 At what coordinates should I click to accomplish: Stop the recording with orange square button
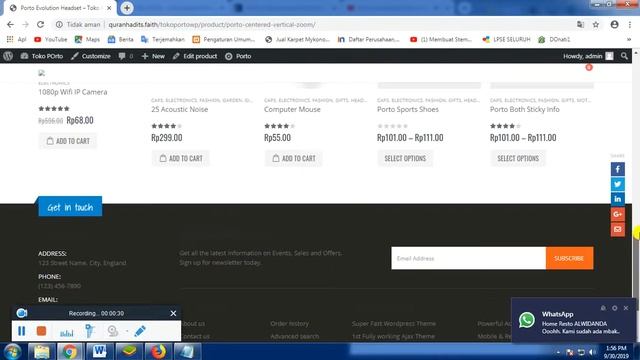[x=41, y=331]
